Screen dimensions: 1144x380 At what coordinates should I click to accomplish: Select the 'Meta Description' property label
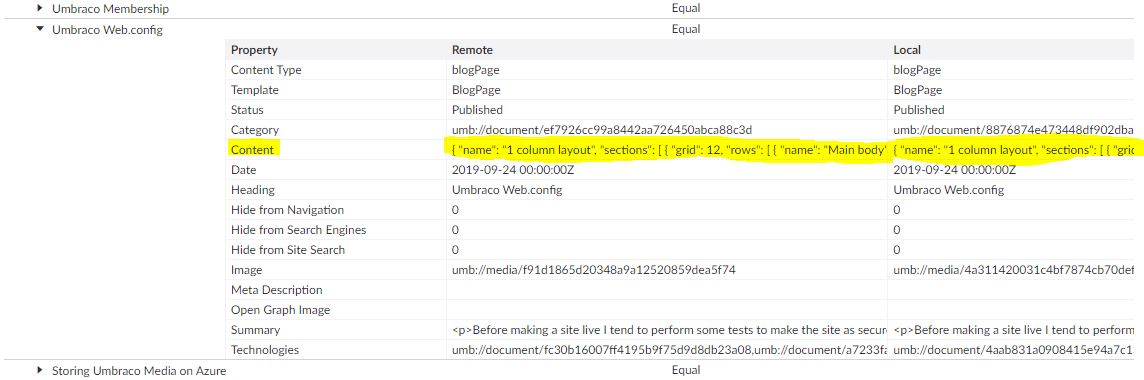tap(277, 290)
